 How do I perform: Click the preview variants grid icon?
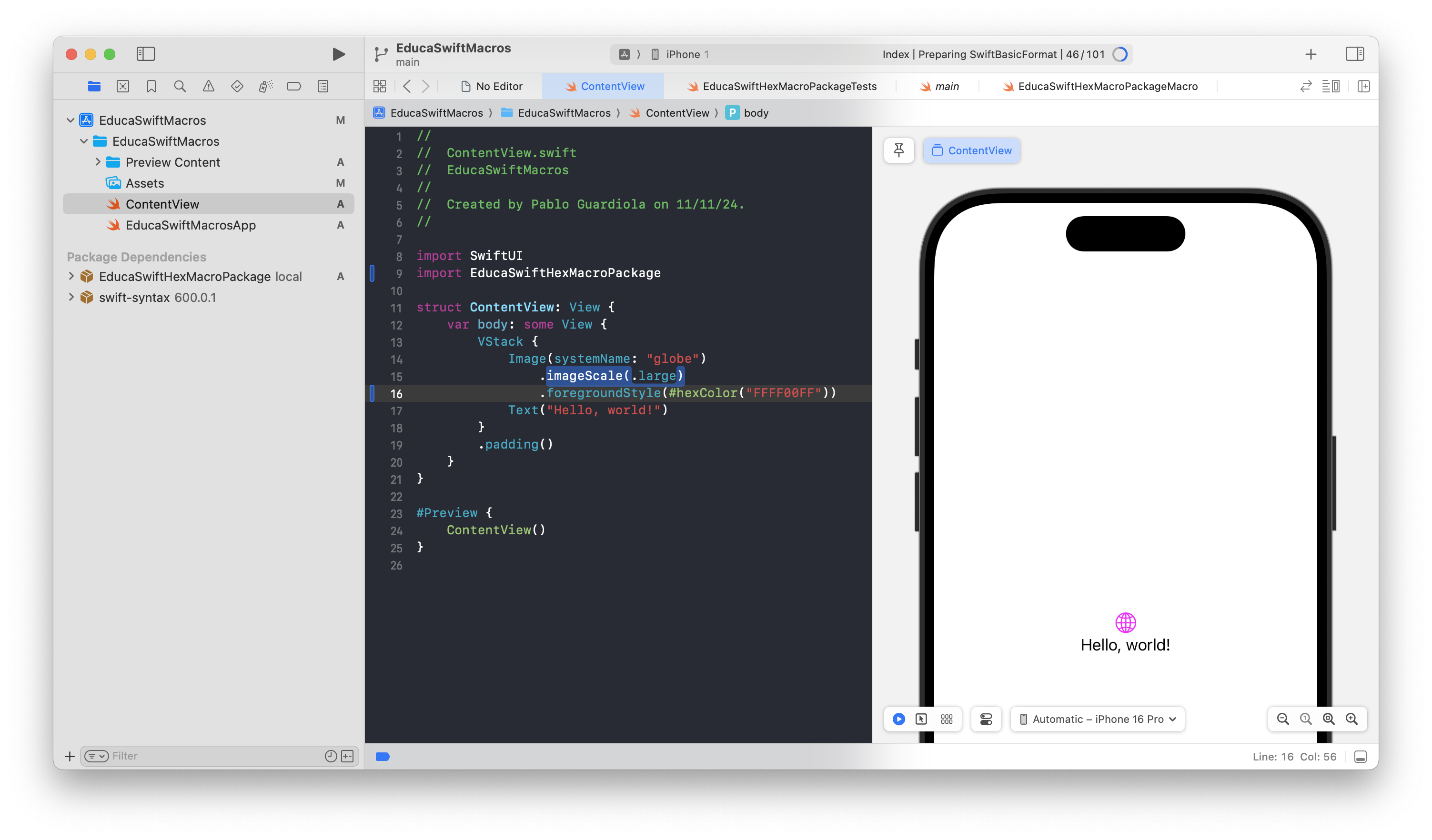946,719
